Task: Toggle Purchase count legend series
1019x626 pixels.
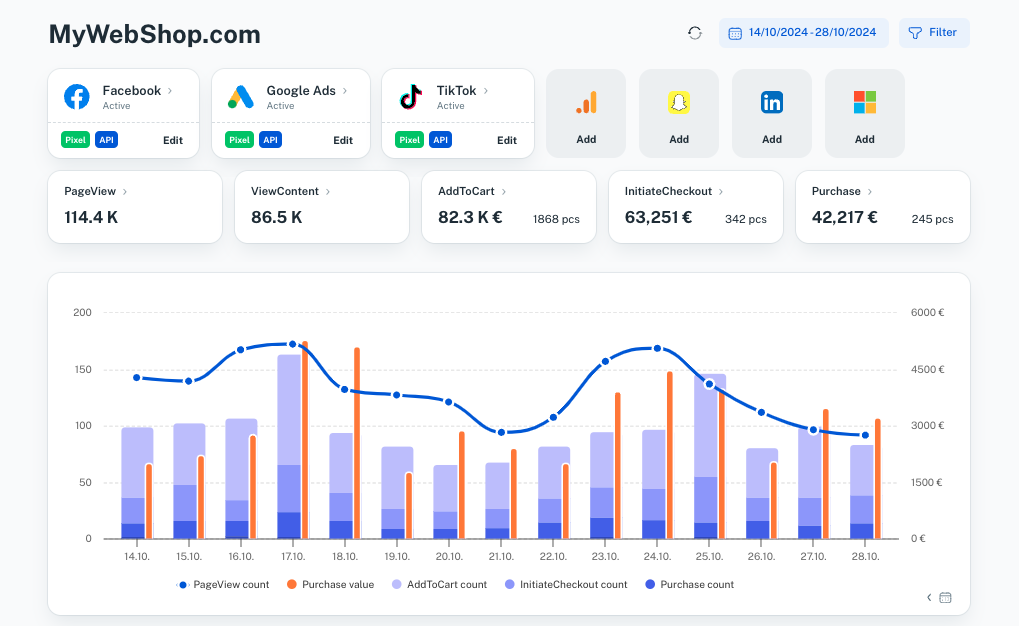Action: tap(690, 584)
